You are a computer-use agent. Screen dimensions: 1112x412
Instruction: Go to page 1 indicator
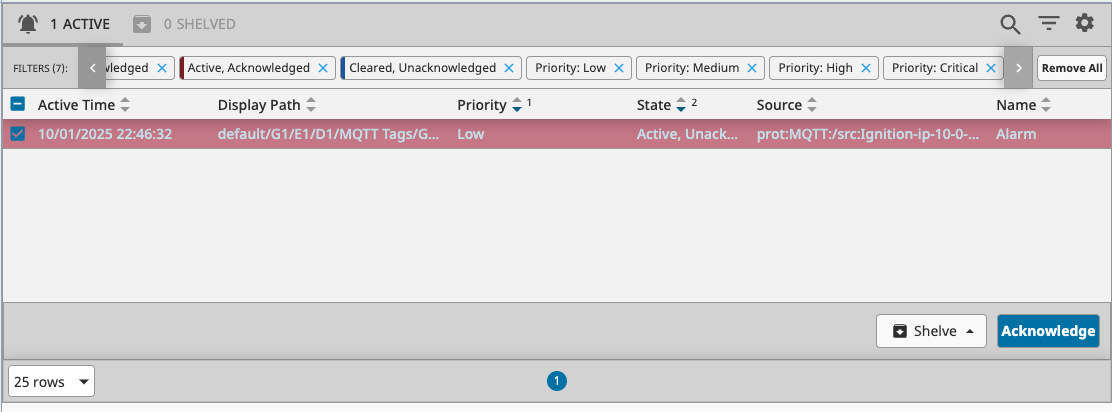pos(557,381)
